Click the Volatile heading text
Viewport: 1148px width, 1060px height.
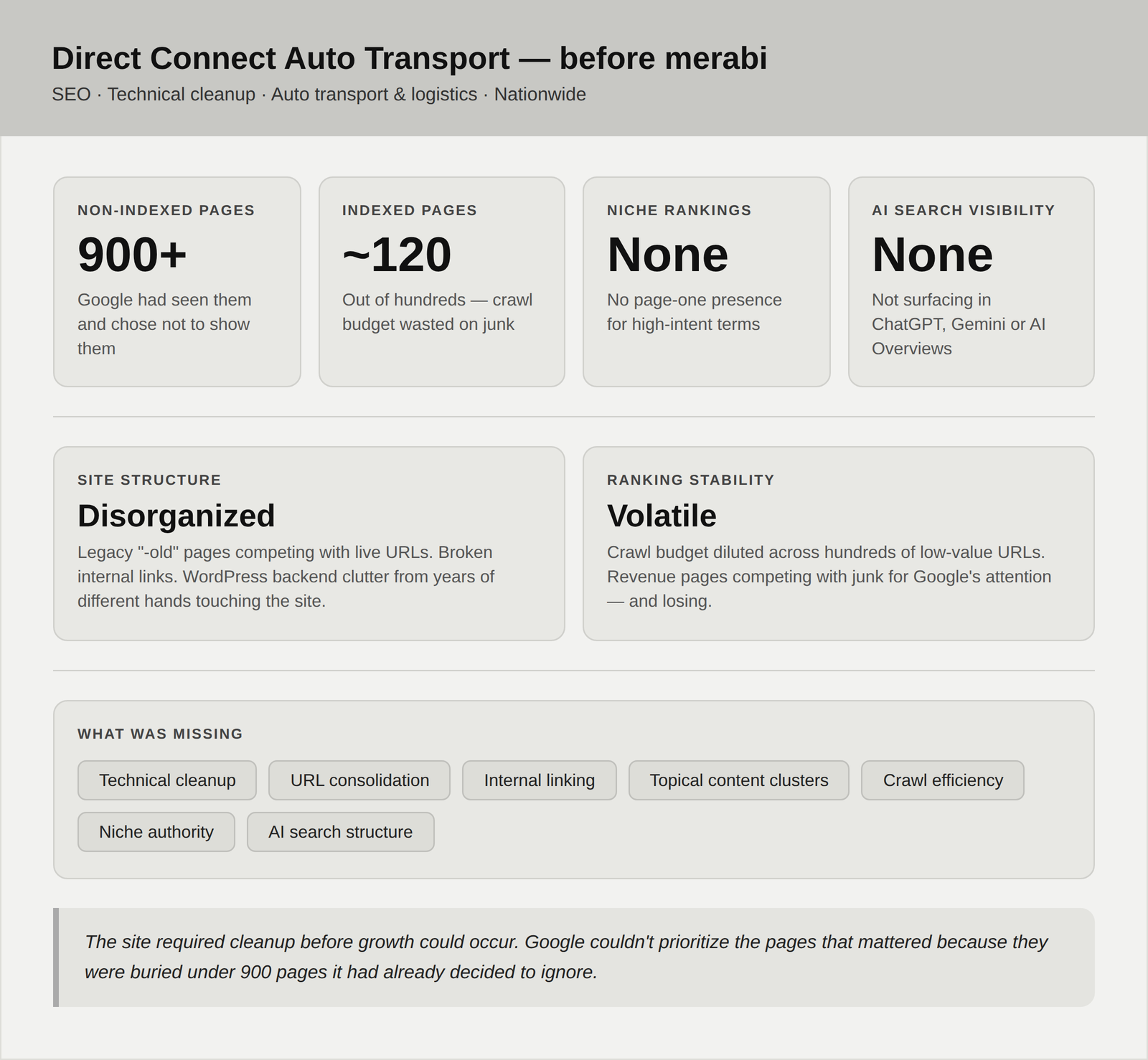[x=662, y=516]
